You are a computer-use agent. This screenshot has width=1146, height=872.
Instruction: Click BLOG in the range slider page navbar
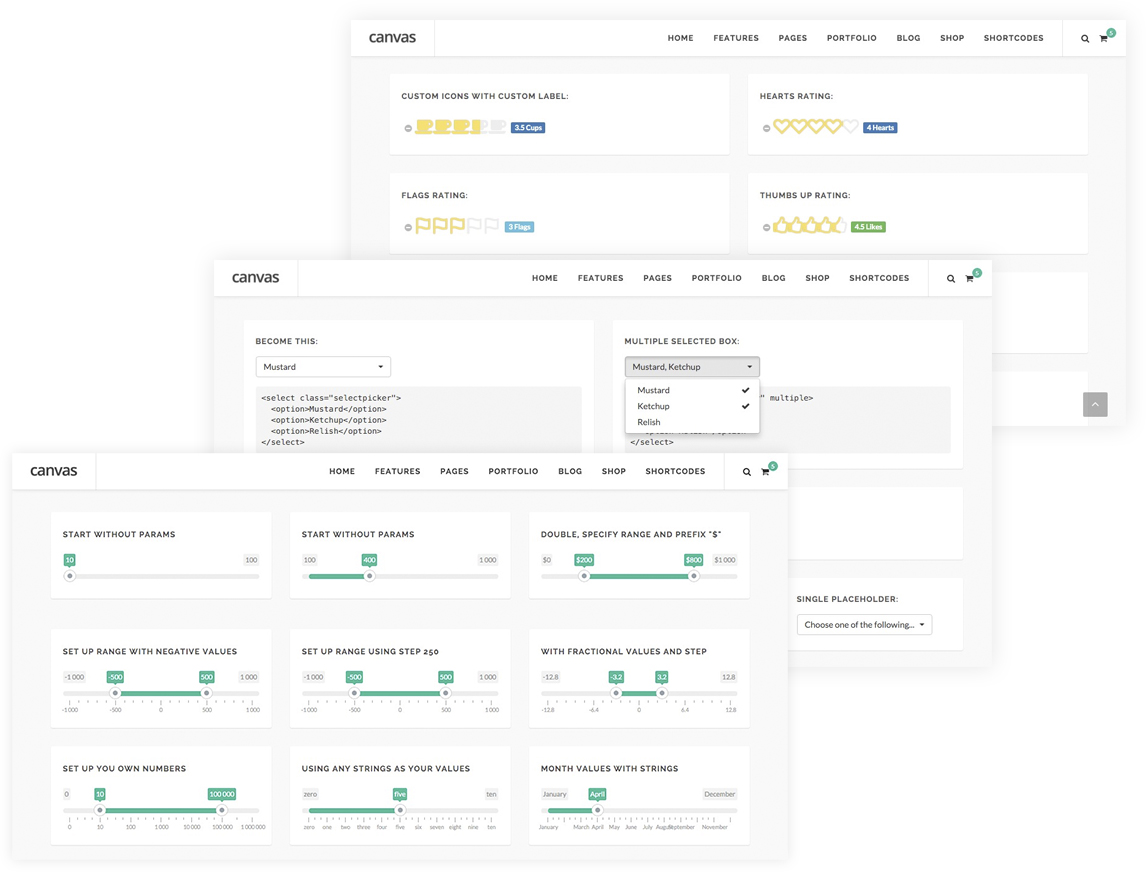(570, 471)
